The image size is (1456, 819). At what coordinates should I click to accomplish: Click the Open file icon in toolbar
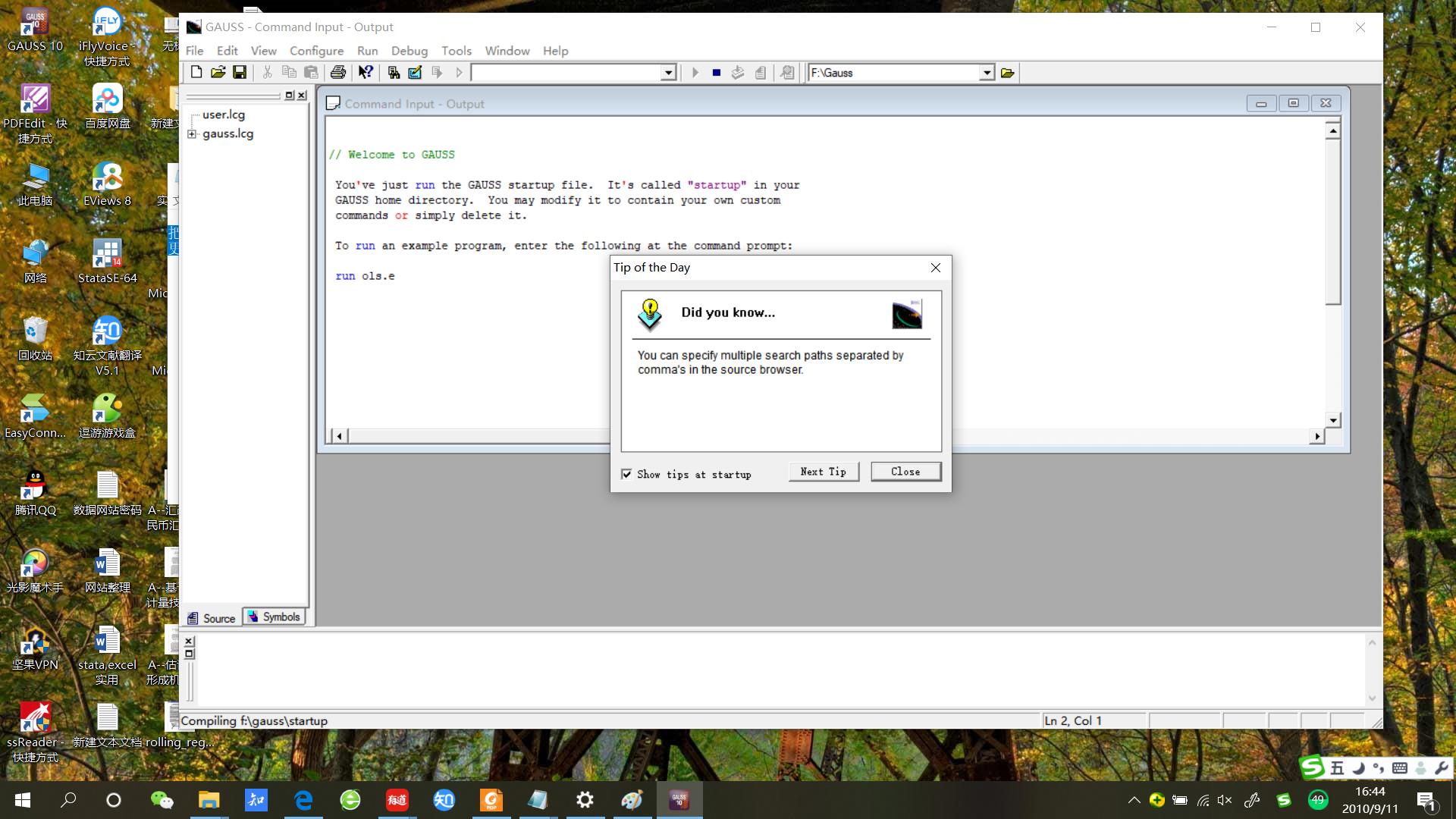(218, 72)
